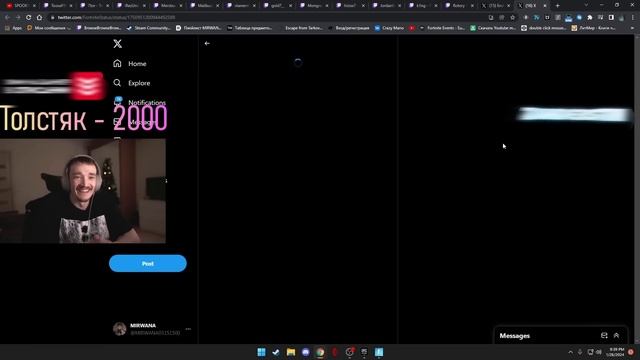Viewport: 640px width, 360px height.
Task: Compose a new message from Messages drawer
Action: click(x=604, y=336)
